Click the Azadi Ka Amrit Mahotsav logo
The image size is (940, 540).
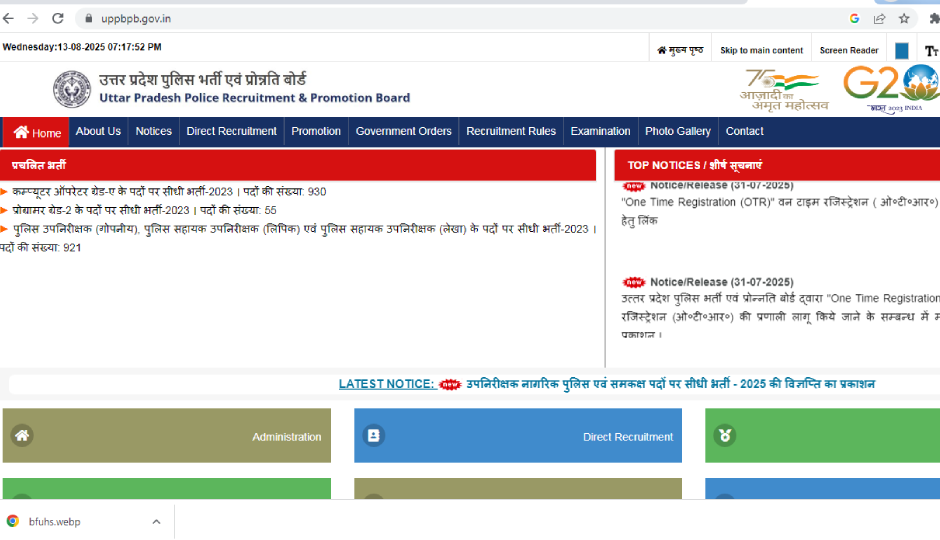point(785,90)
